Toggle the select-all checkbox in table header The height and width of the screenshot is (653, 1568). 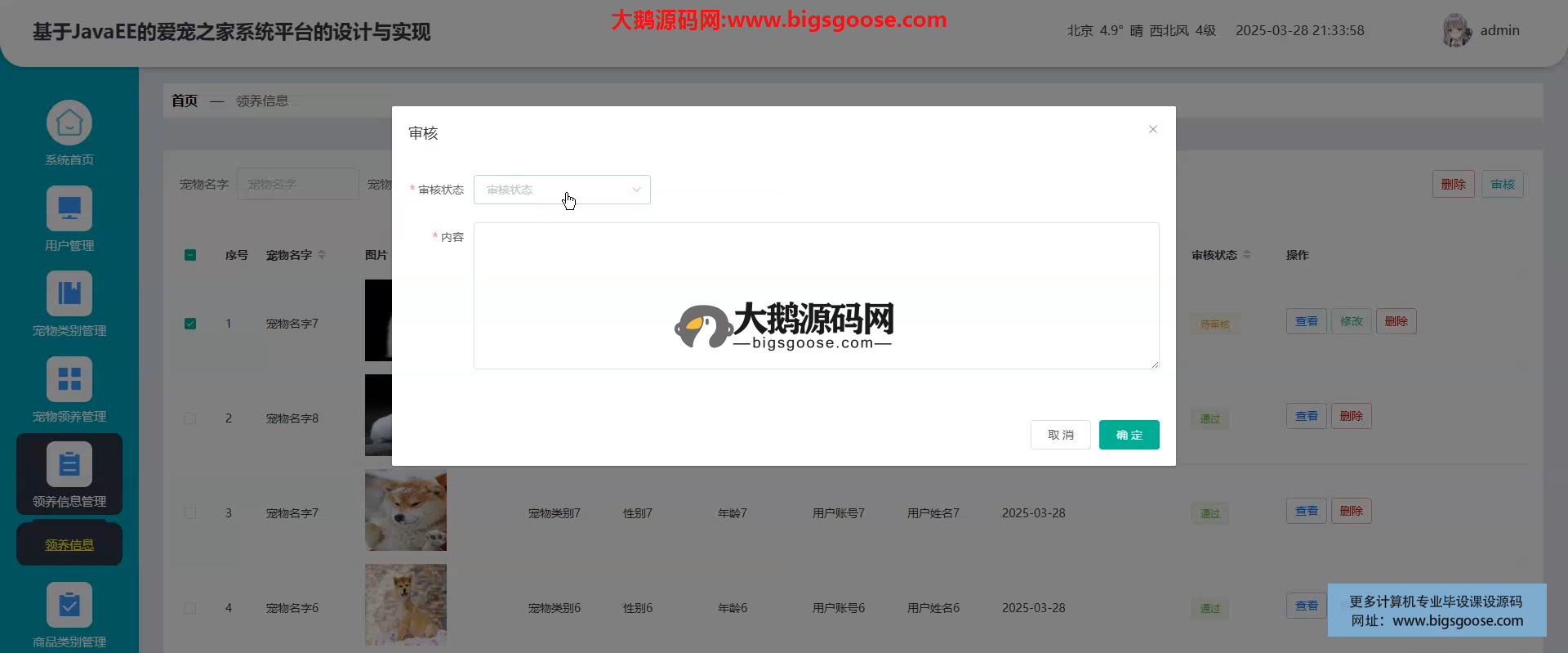click(190, 255)
